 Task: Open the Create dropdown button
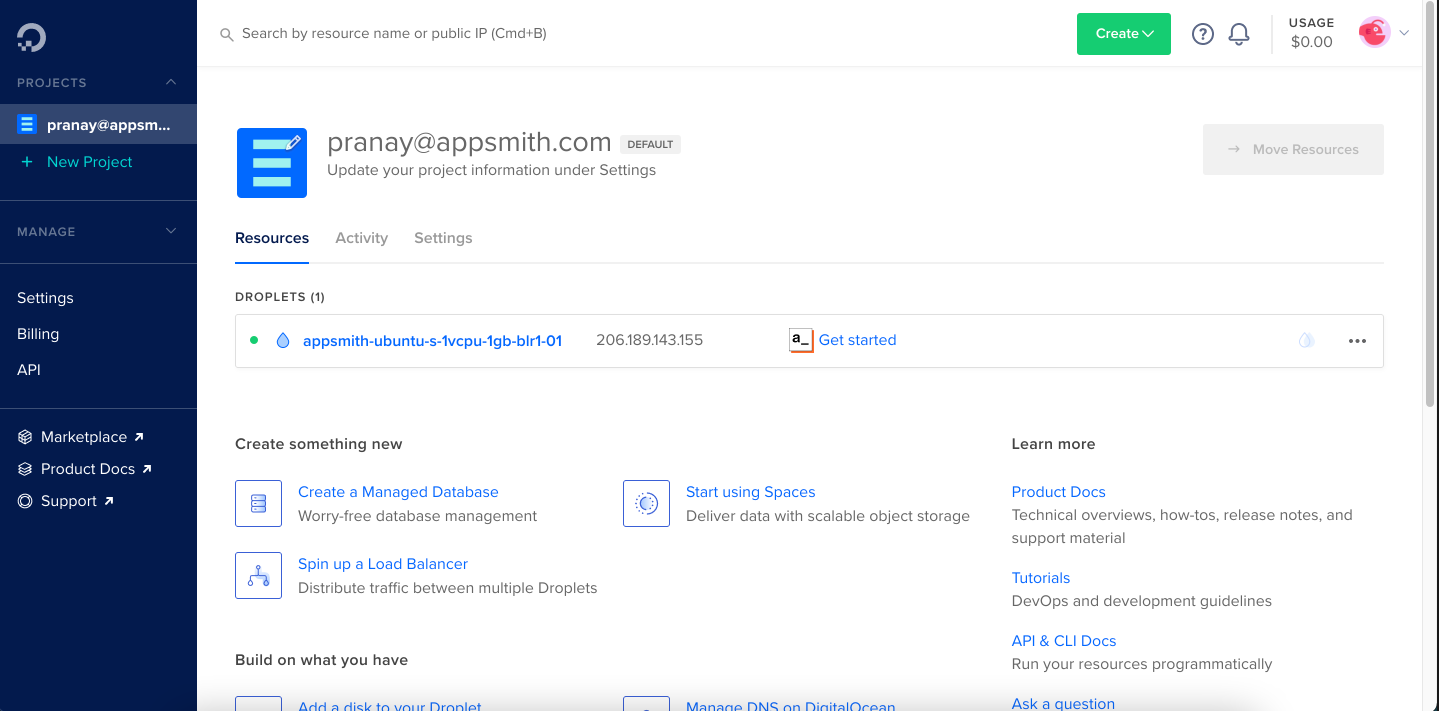point(1123,34)
